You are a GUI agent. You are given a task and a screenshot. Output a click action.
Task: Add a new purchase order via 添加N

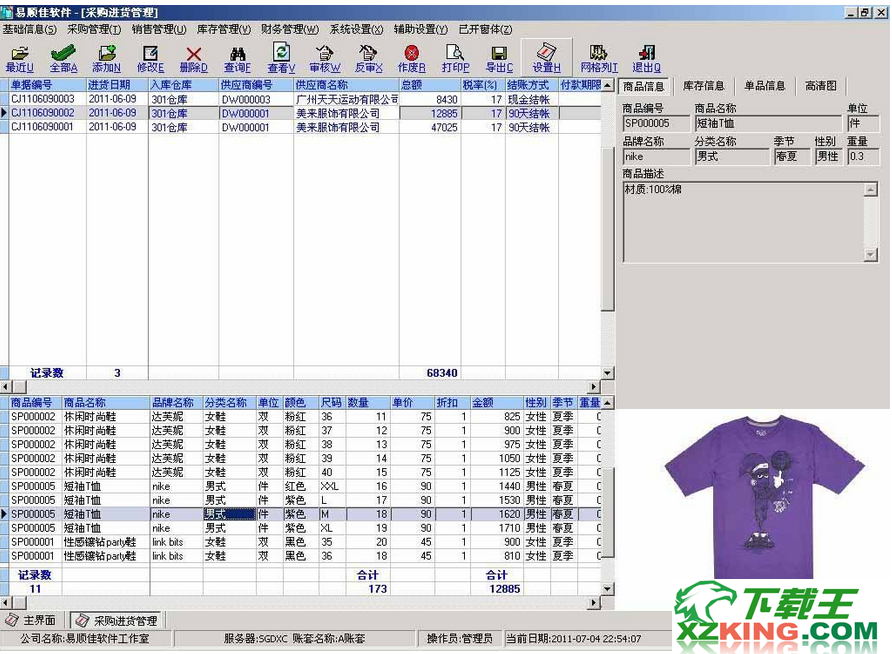(106, 59)
